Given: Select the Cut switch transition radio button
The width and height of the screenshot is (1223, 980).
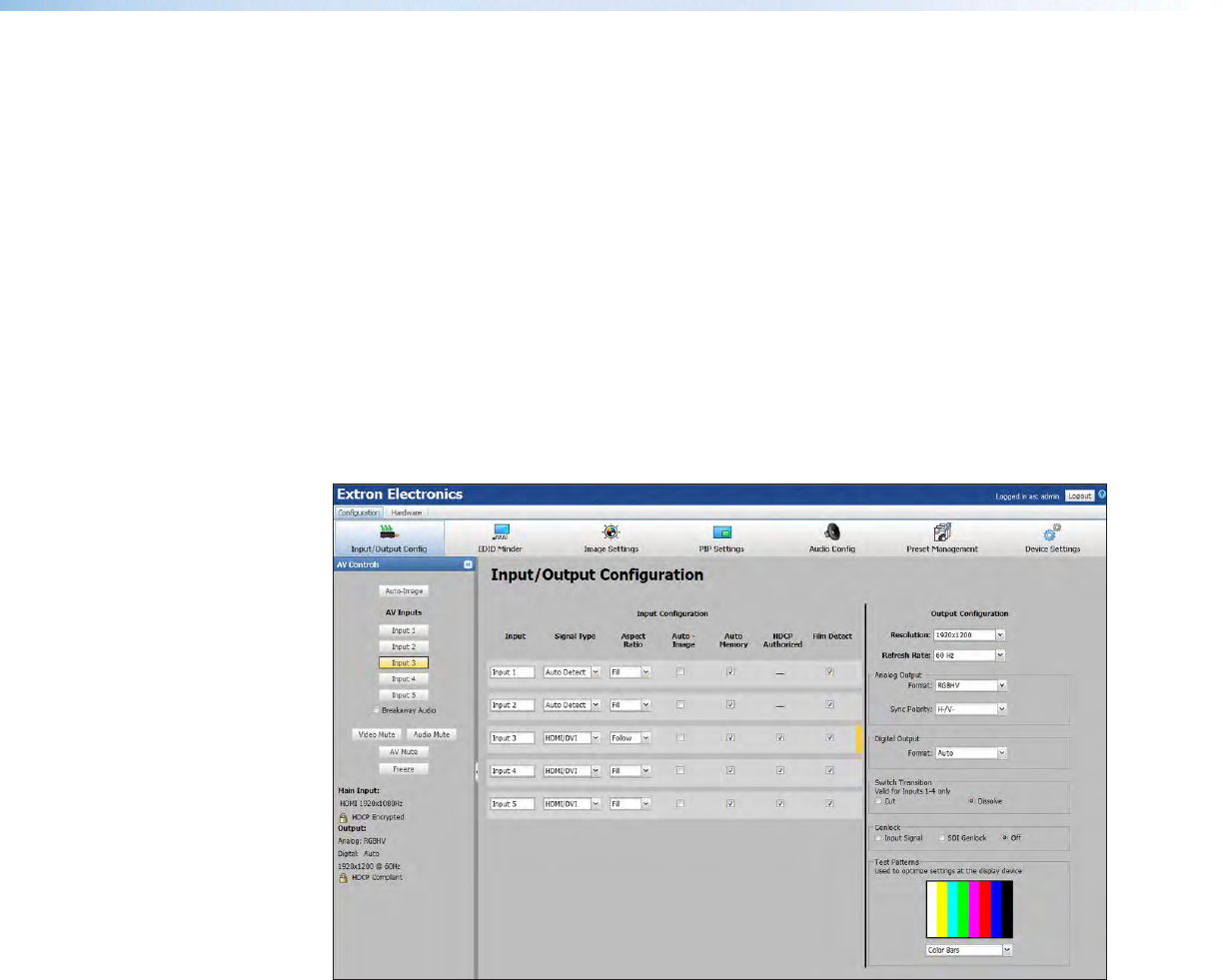Looking at the screenshot, I should point(878,801).
